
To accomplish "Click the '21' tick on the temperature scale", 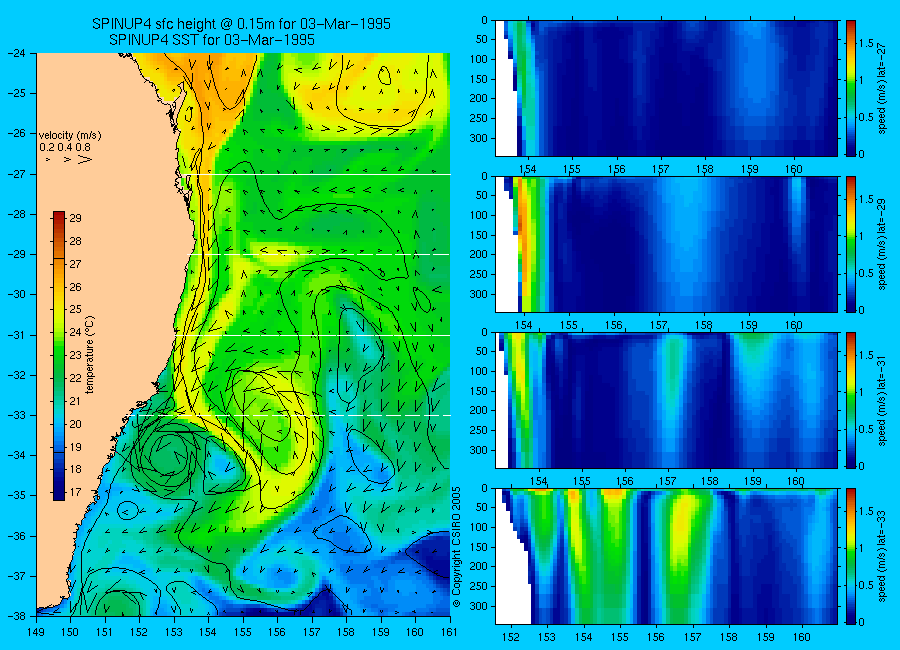I will coord(75,401).
